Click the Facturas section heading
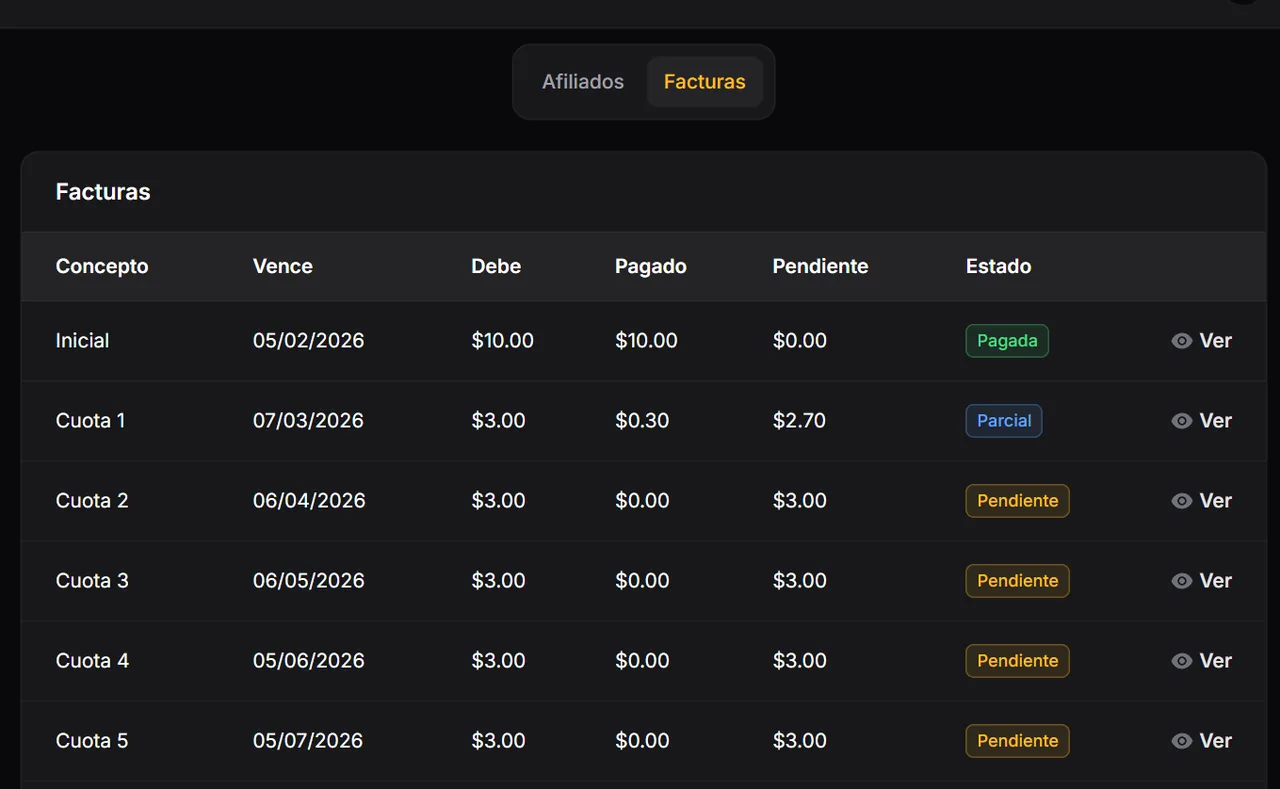Screen dimensions: 1280x789 coord(103,192)
